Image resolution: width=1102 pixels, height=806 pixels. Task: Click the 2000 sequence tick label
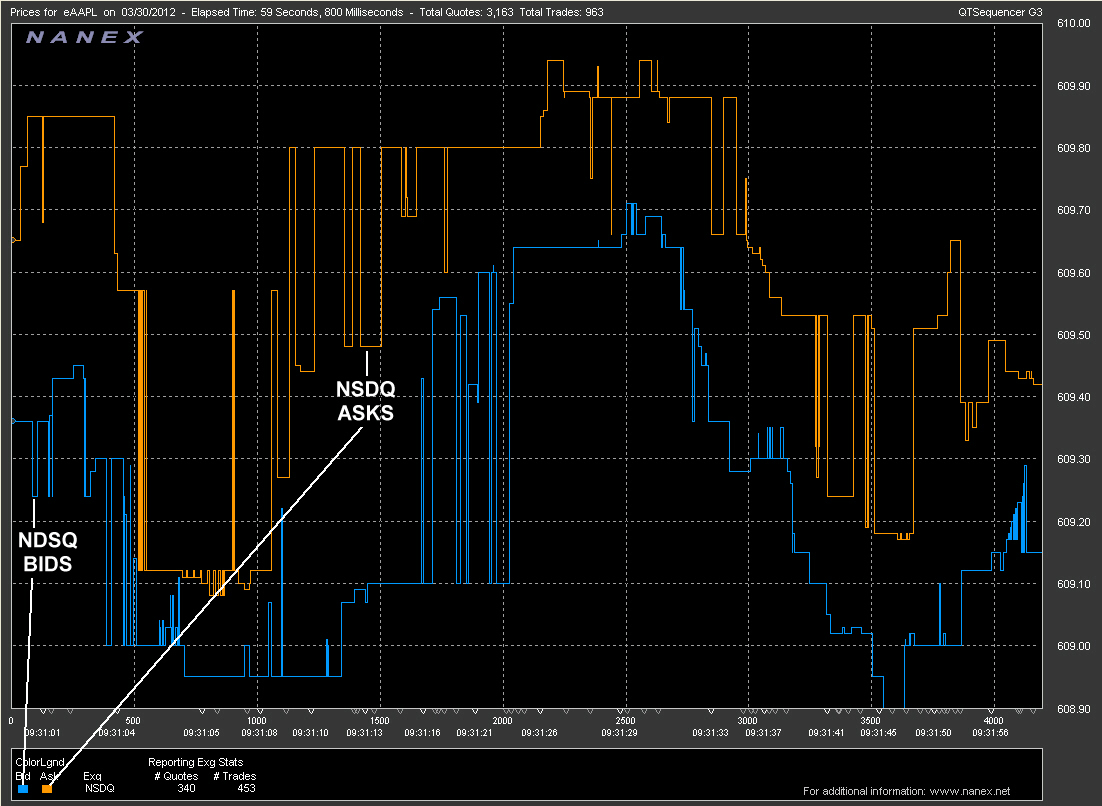pyautogui.click(x=503, y=720)
